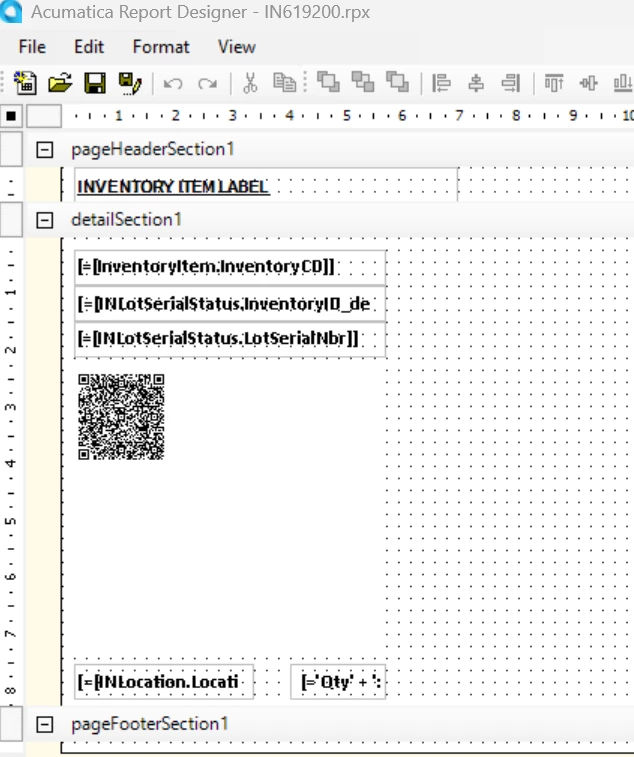Viewport: 634px width, 757px height.
Task: Collapse pageFooterSection1
Action: (x=44, y=724)
